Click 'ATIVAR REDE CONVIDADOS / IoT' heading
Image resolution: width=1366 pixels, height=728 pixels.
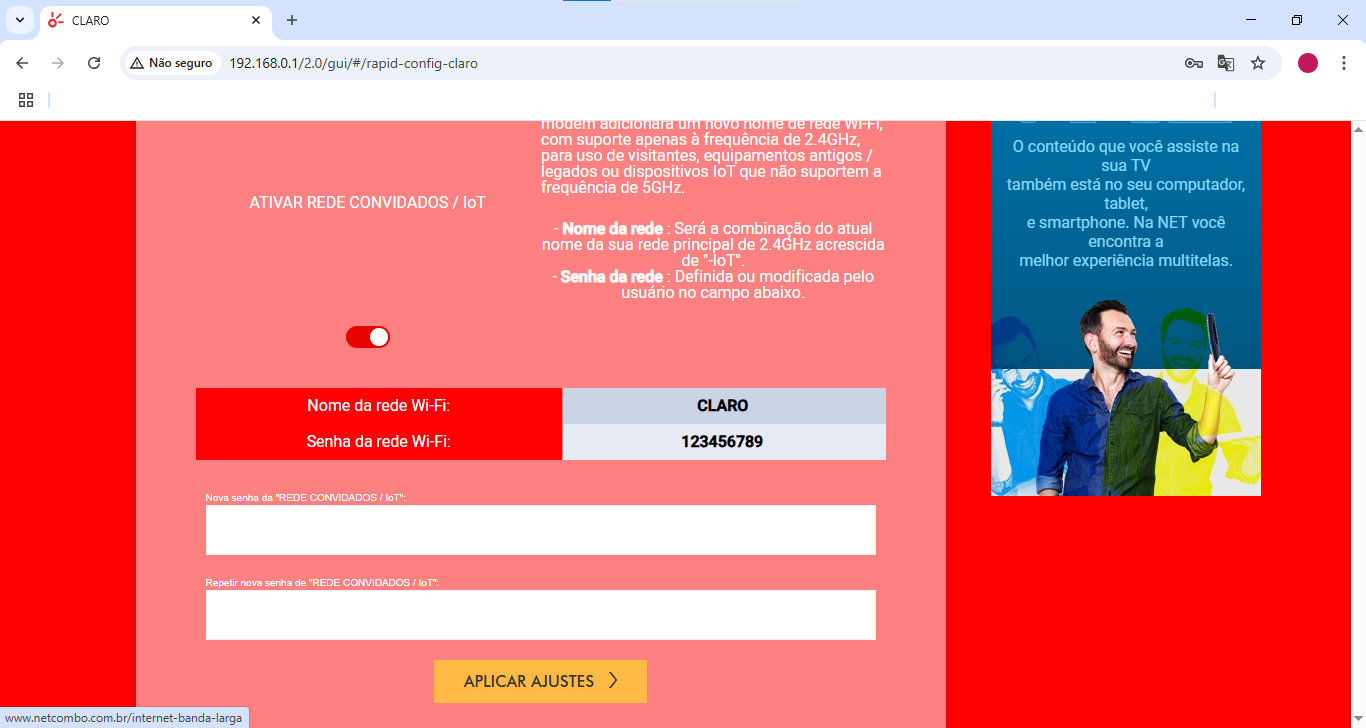tap(367, 202)
